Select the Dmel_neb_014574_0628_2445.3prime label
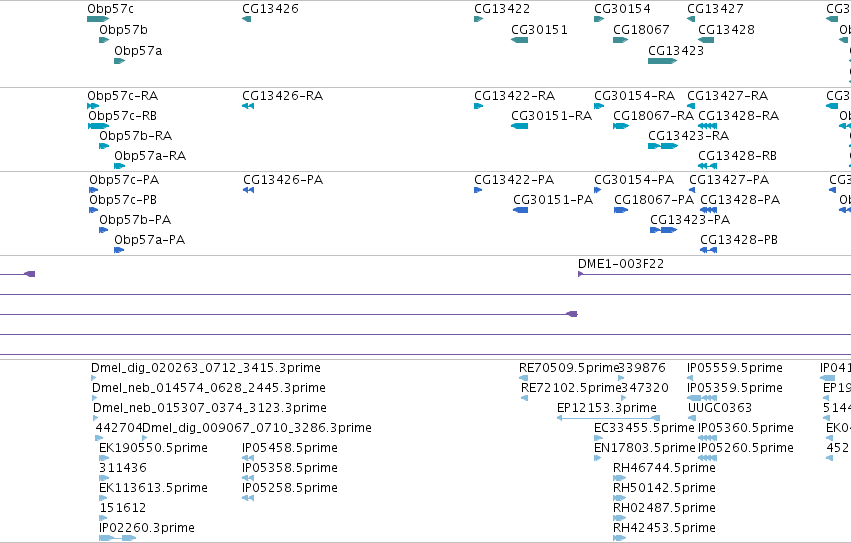The height and width of the screenshot is (543, 851). pos(209,388)
